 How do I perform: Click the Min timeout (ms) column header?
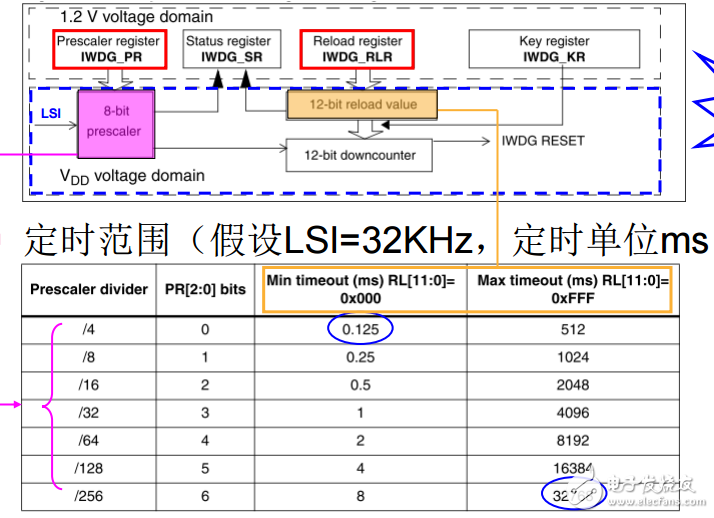[x=364, y=288]
